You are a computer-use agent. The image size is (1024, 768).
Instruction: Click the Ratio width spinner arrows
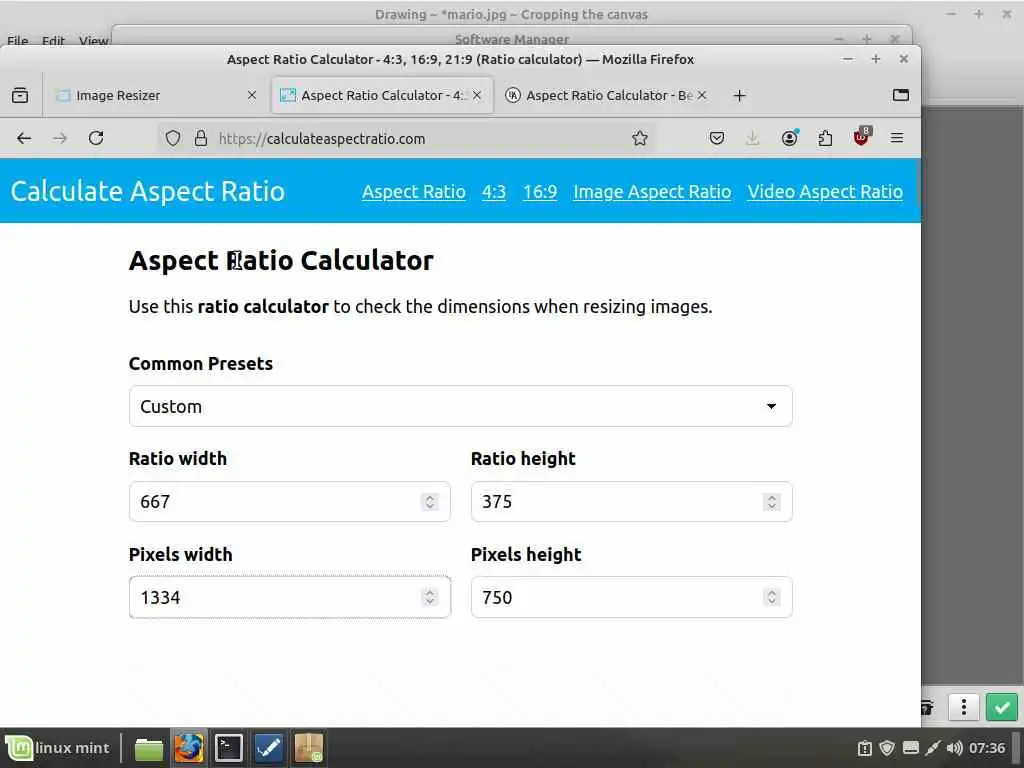coord(430,502)
